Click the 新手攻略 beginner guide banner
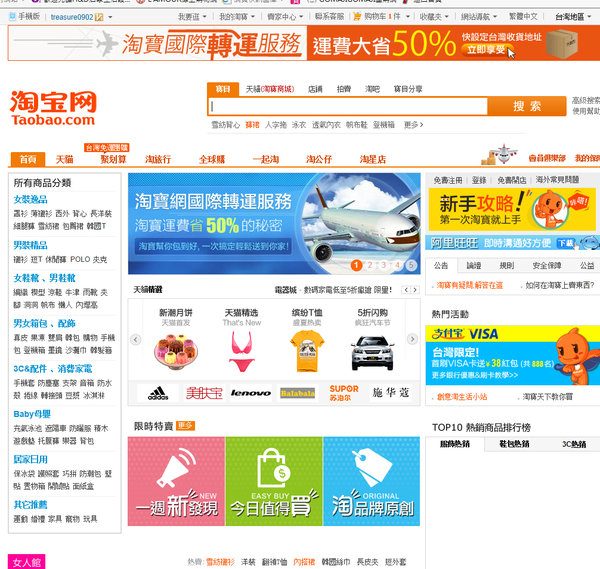 coord(512,210)
